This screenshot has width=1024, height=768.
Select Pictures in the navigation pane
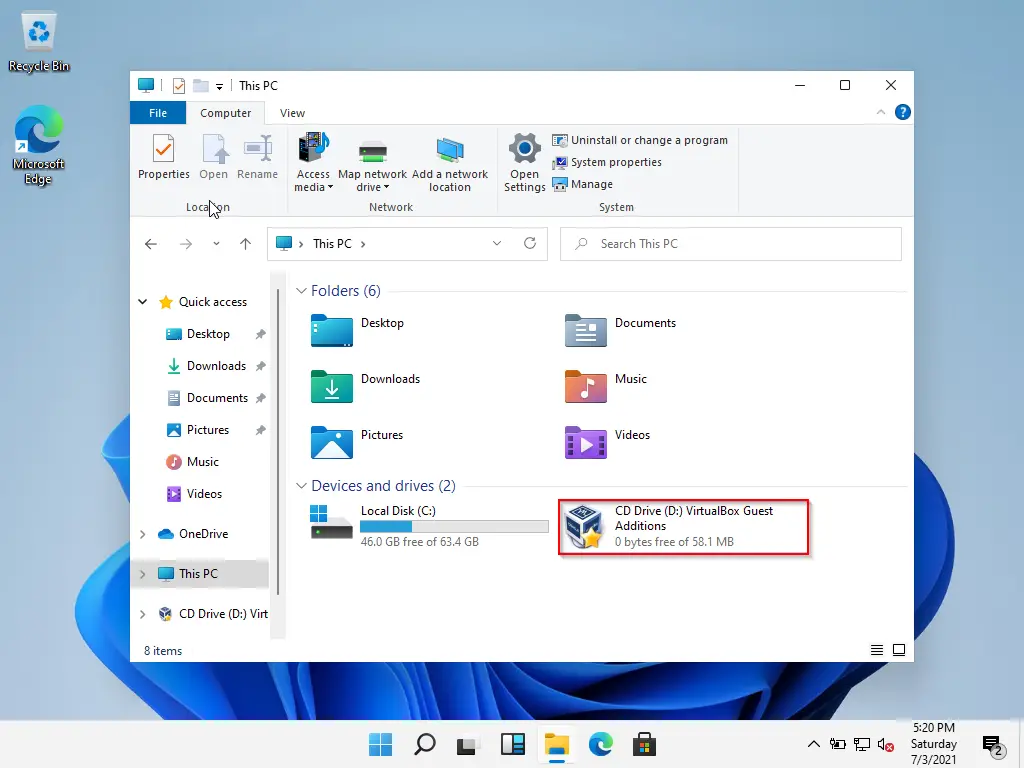[198, 430]
